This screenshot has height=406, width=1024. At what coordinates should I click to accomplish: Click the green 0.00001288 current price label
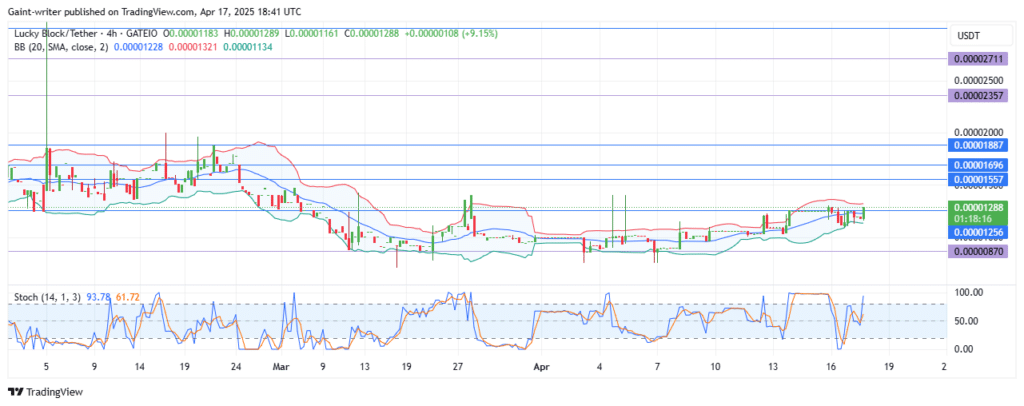click(x=978, y=207)
